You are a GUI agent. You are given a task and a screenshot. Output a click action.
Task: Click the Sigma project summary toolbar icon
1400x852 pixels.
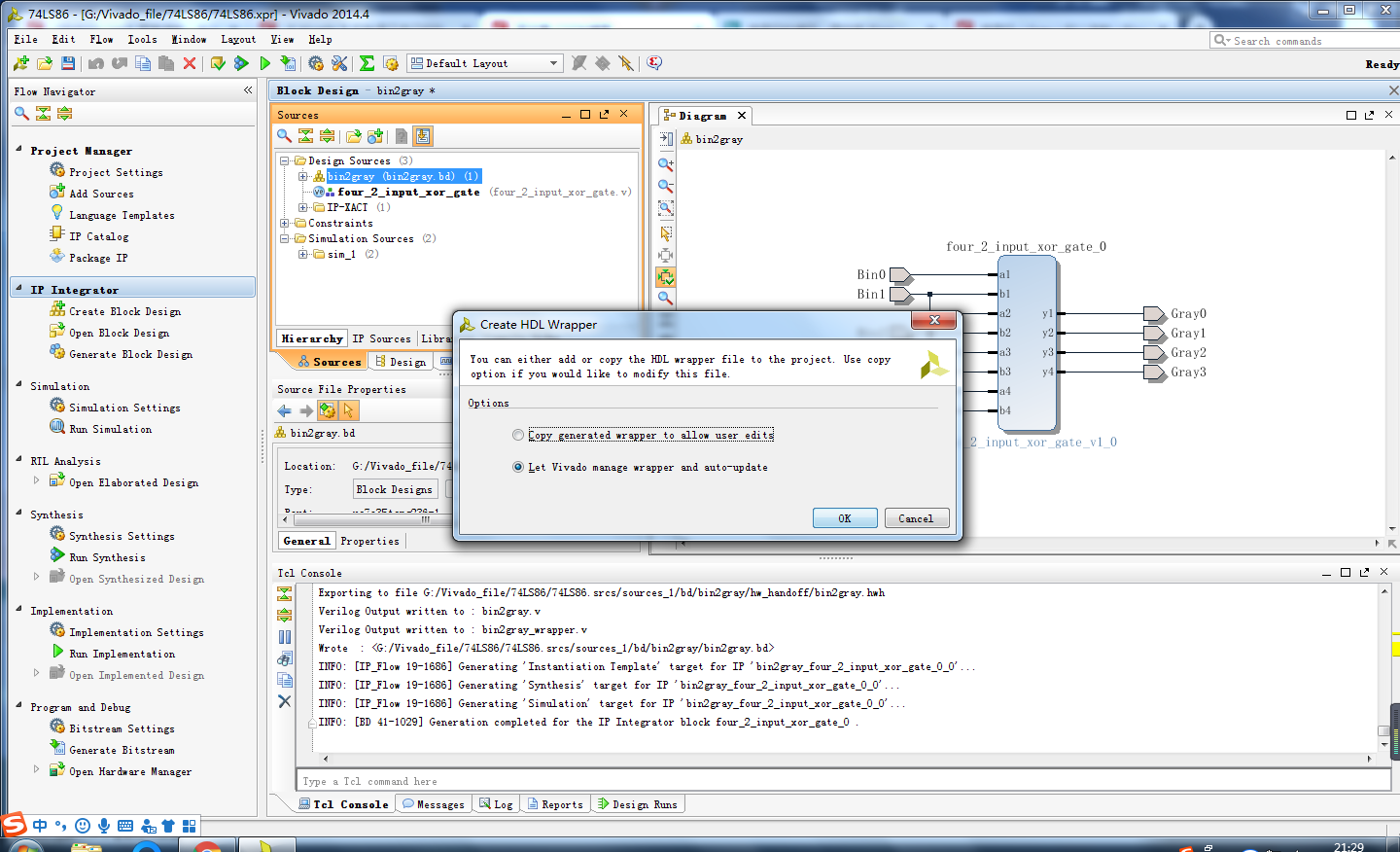(367, 63)
